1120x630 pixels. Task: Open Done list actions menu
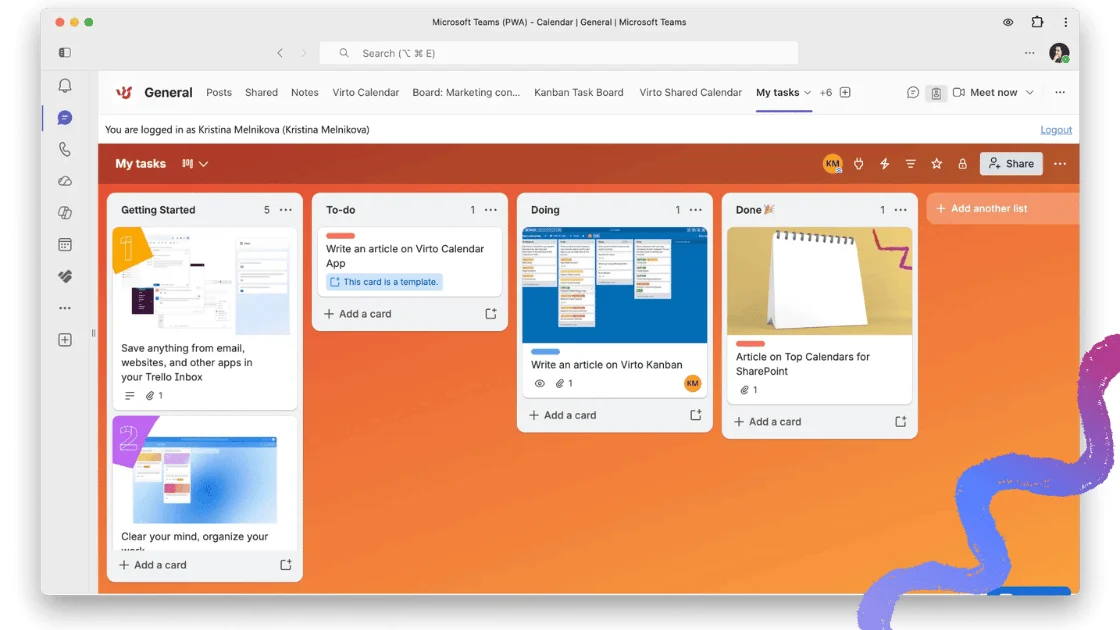(901, 210)
